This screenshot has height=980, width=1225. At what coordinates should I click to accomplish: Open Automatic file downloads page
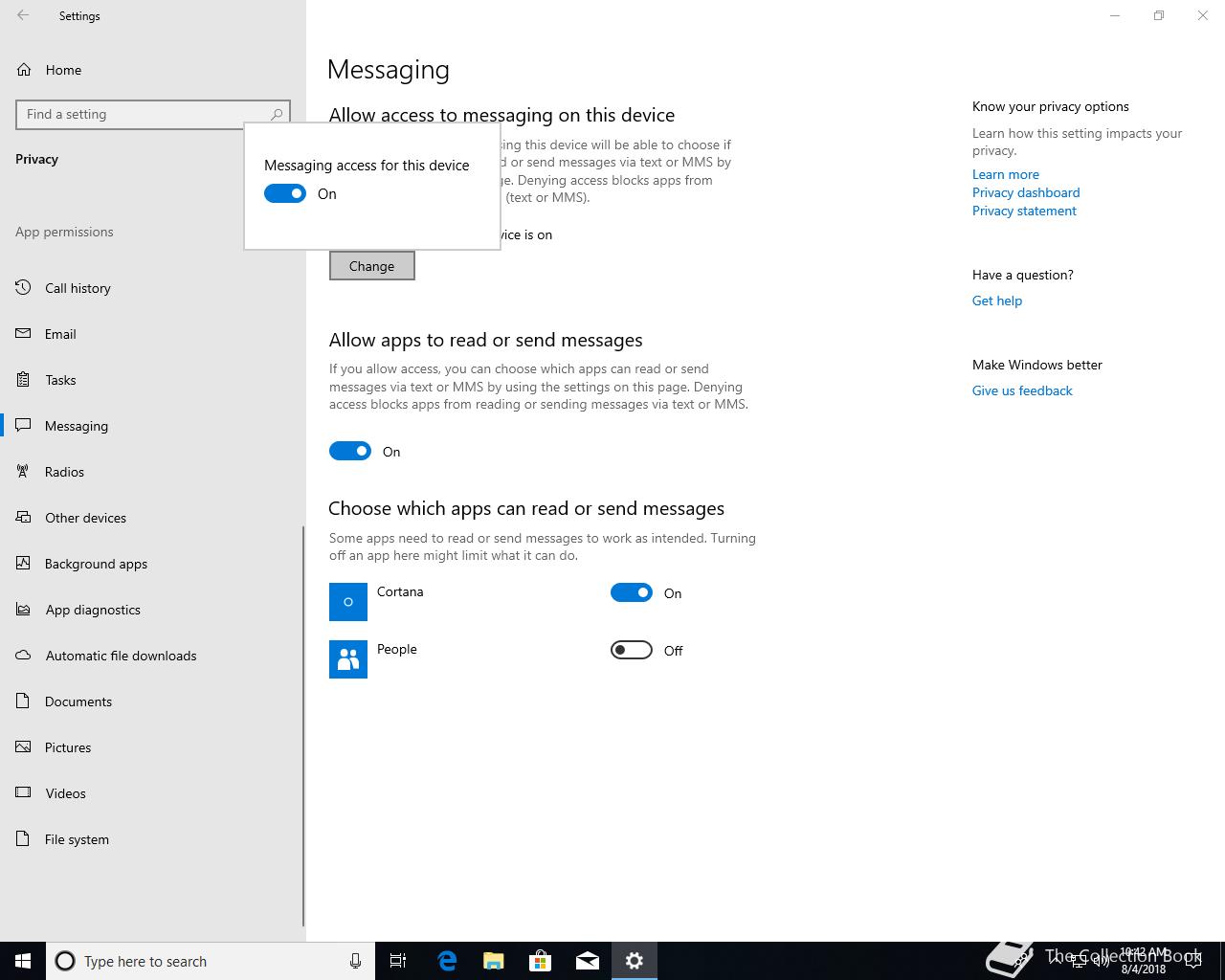[151, 656]
